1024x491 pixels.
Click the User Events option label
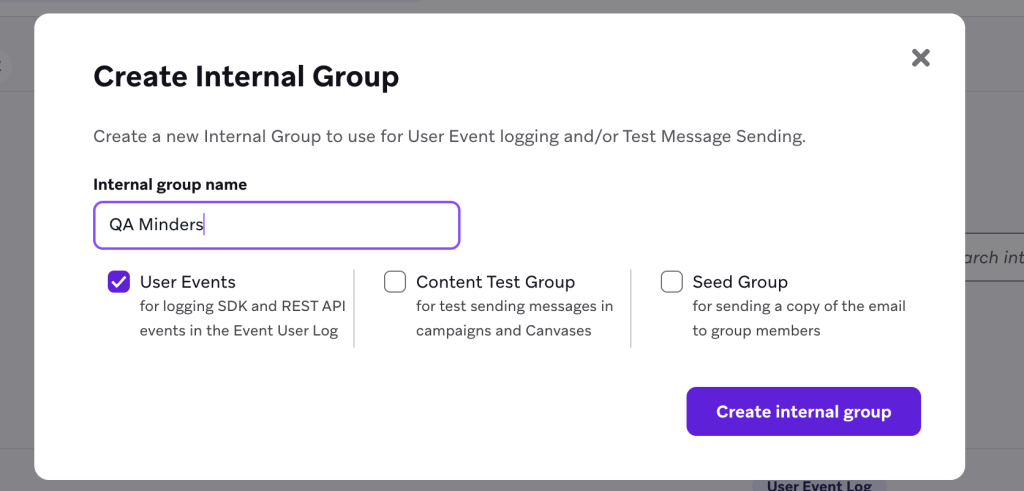pos(188,282)
